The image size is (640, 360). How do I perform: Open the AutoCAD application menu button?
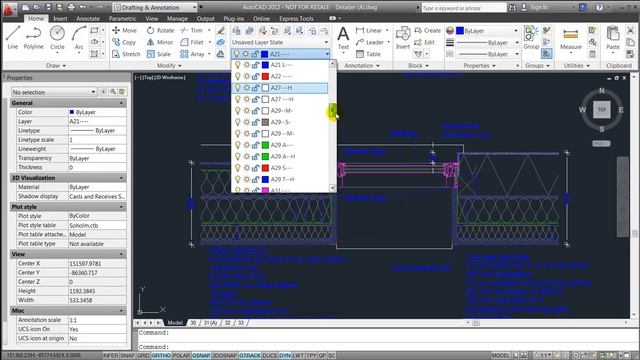[9, 8]
